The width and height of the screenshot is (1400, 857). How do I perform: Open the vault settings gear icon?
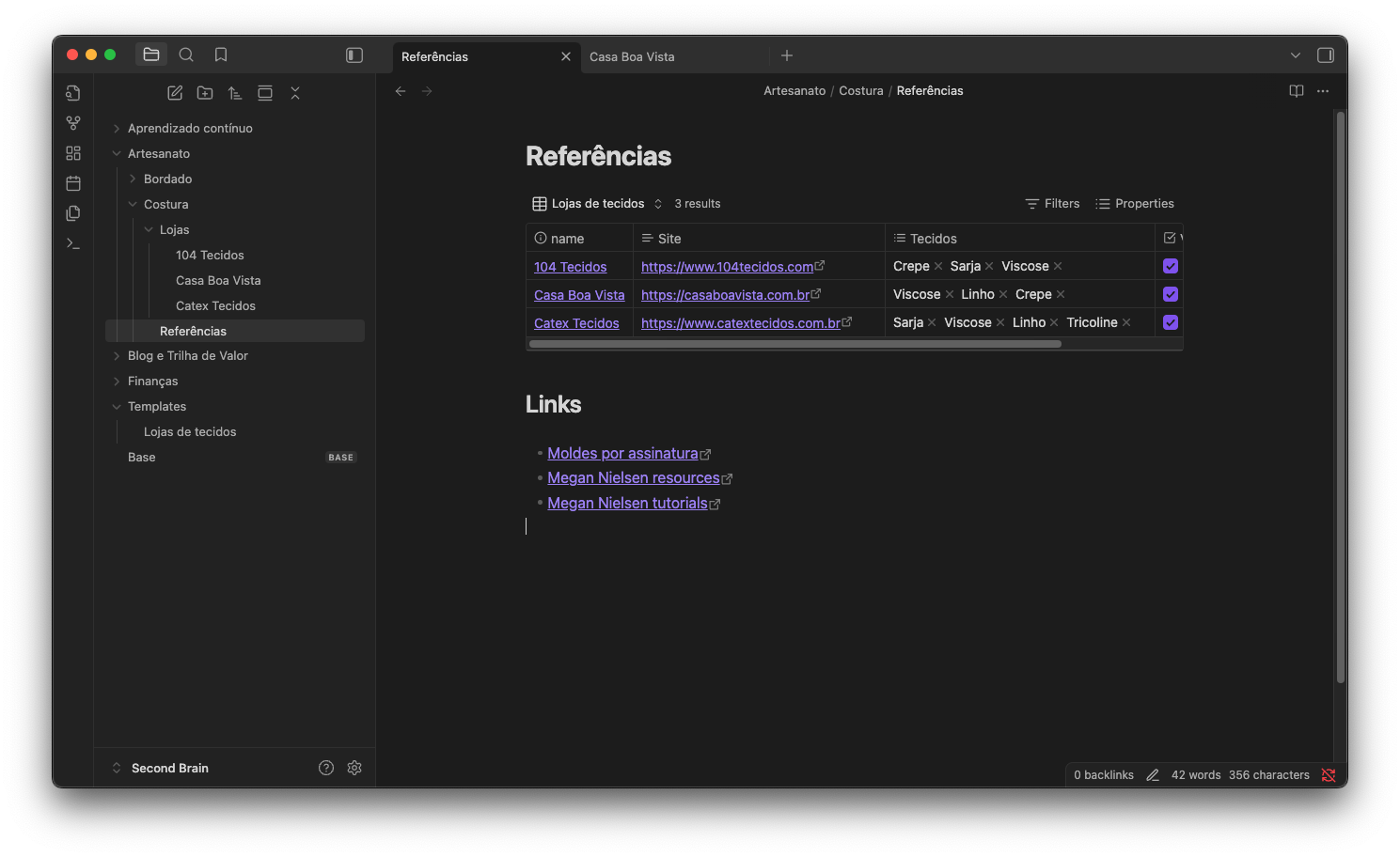(x=354, y=768)
